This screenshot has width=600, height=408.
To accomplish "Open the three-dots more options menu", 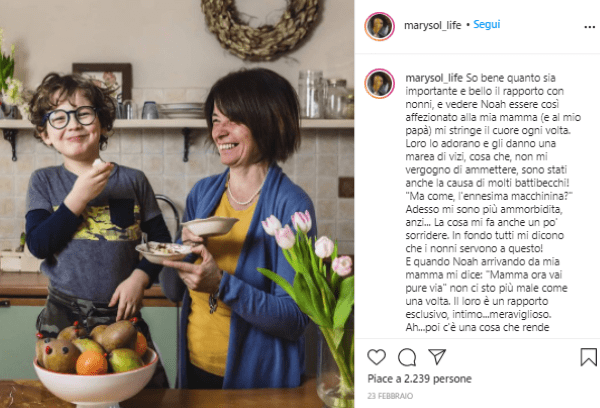I will tap(589, 26).
